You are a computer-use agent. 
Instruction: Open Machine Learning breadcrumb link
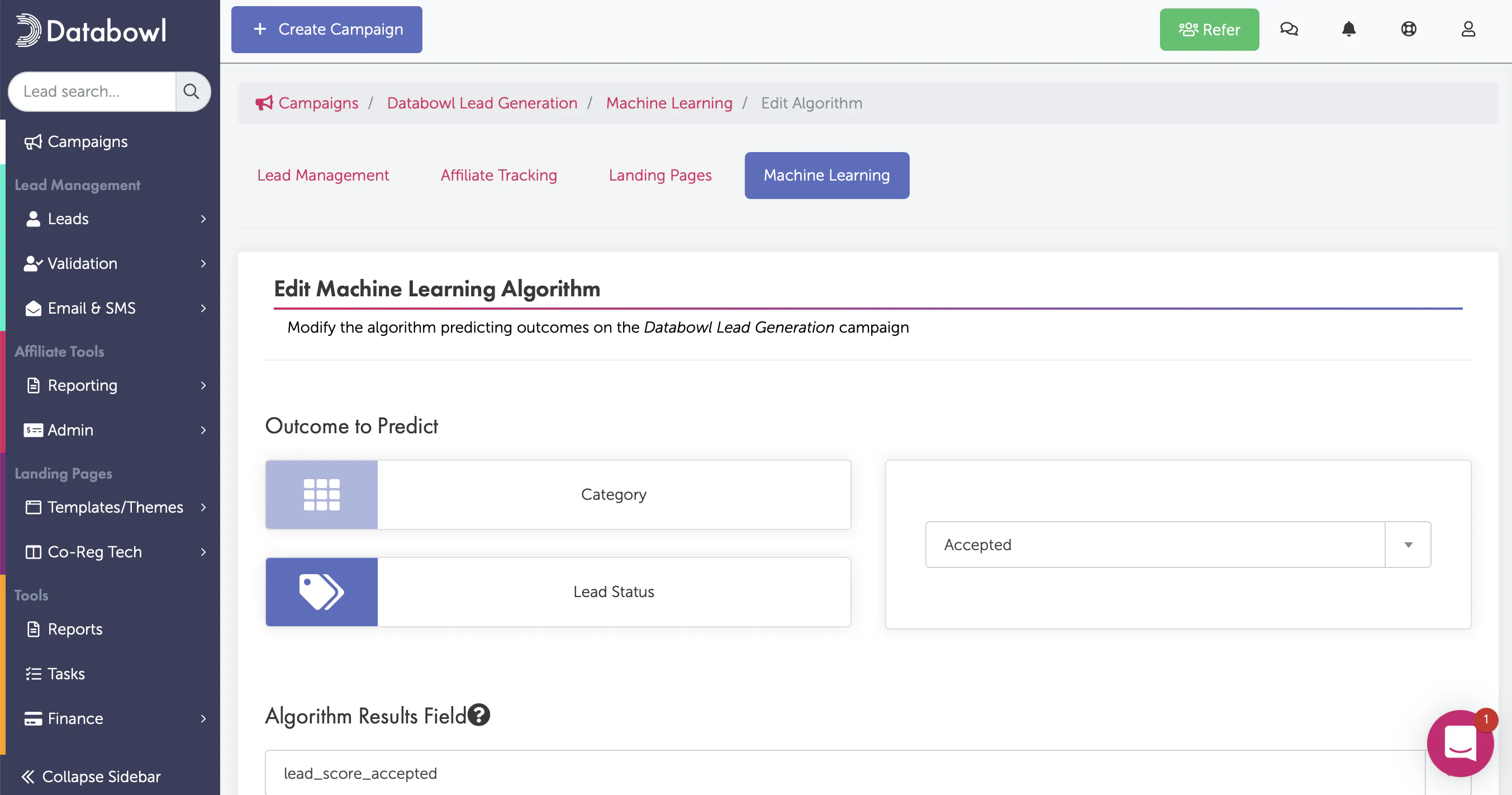pos(669,103)
